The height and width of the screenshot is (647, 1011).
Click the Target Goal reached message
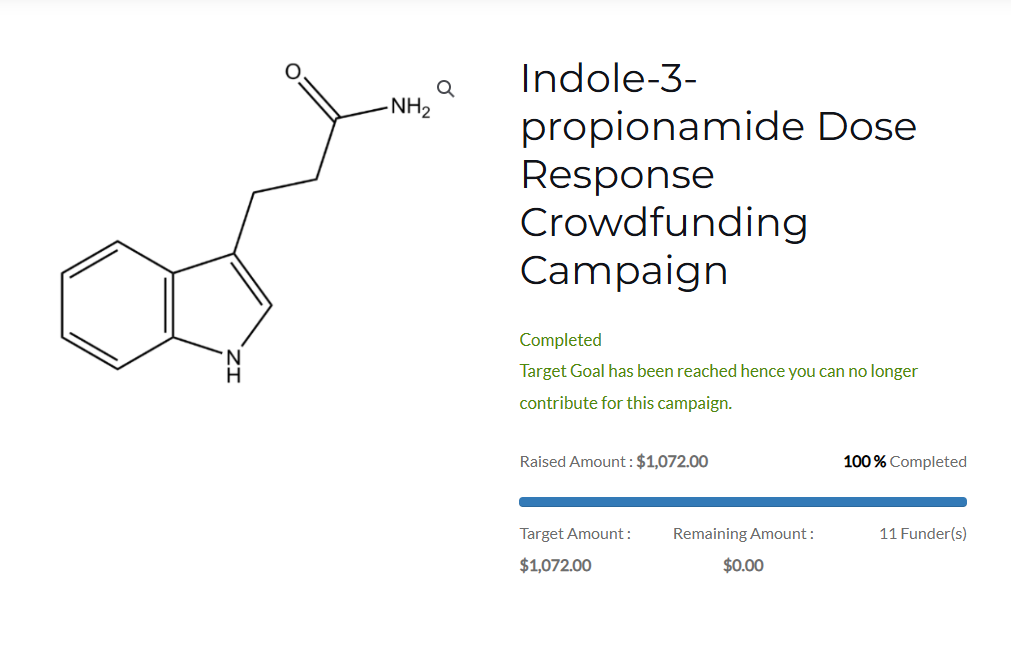click(x=718, y=372)
